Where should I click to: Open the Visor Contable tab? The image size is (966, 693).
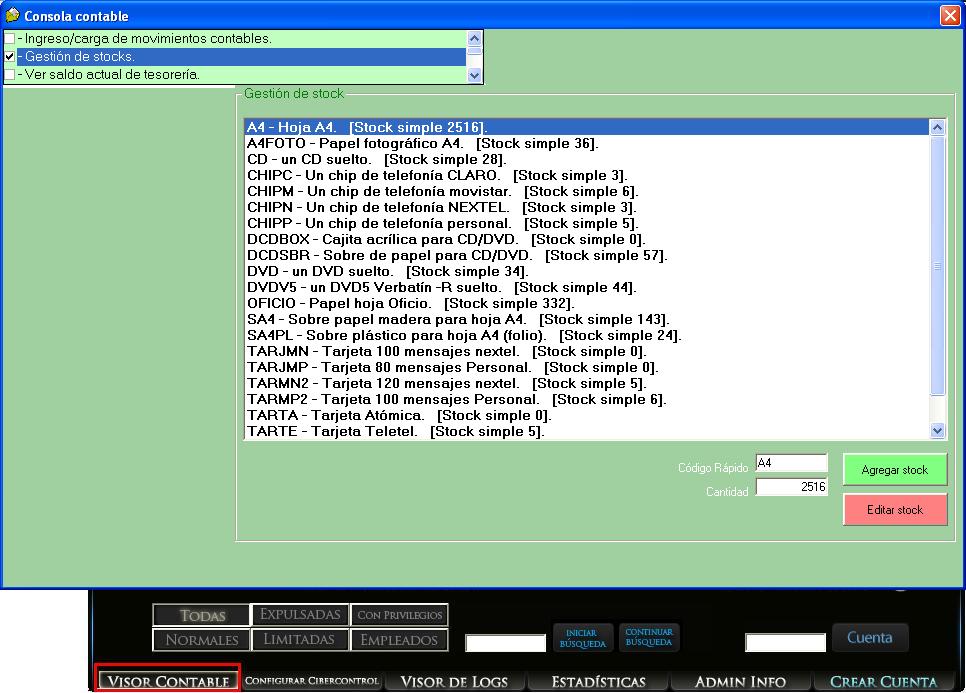[168, 681]
